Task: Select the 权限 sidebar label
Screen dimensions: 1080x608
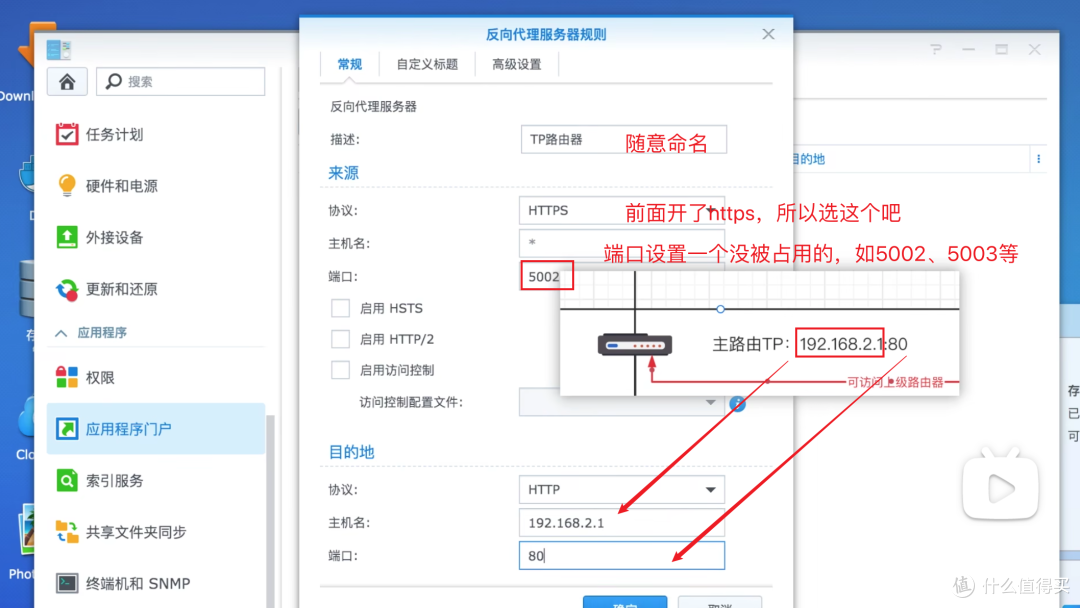Action: (x=100, y=378)
